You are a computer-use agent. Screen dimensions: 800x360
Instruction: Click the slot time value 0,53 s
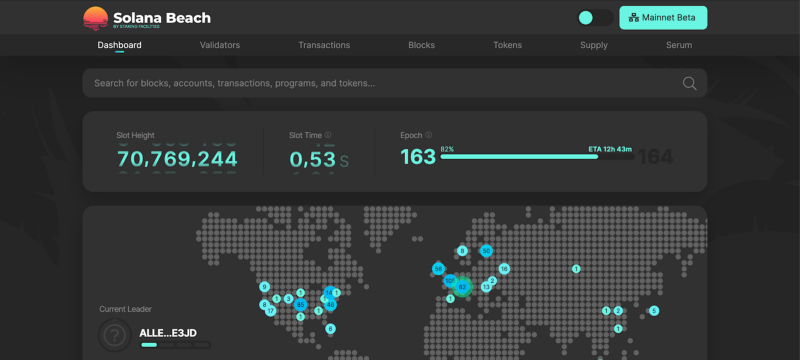pos(319,160)
